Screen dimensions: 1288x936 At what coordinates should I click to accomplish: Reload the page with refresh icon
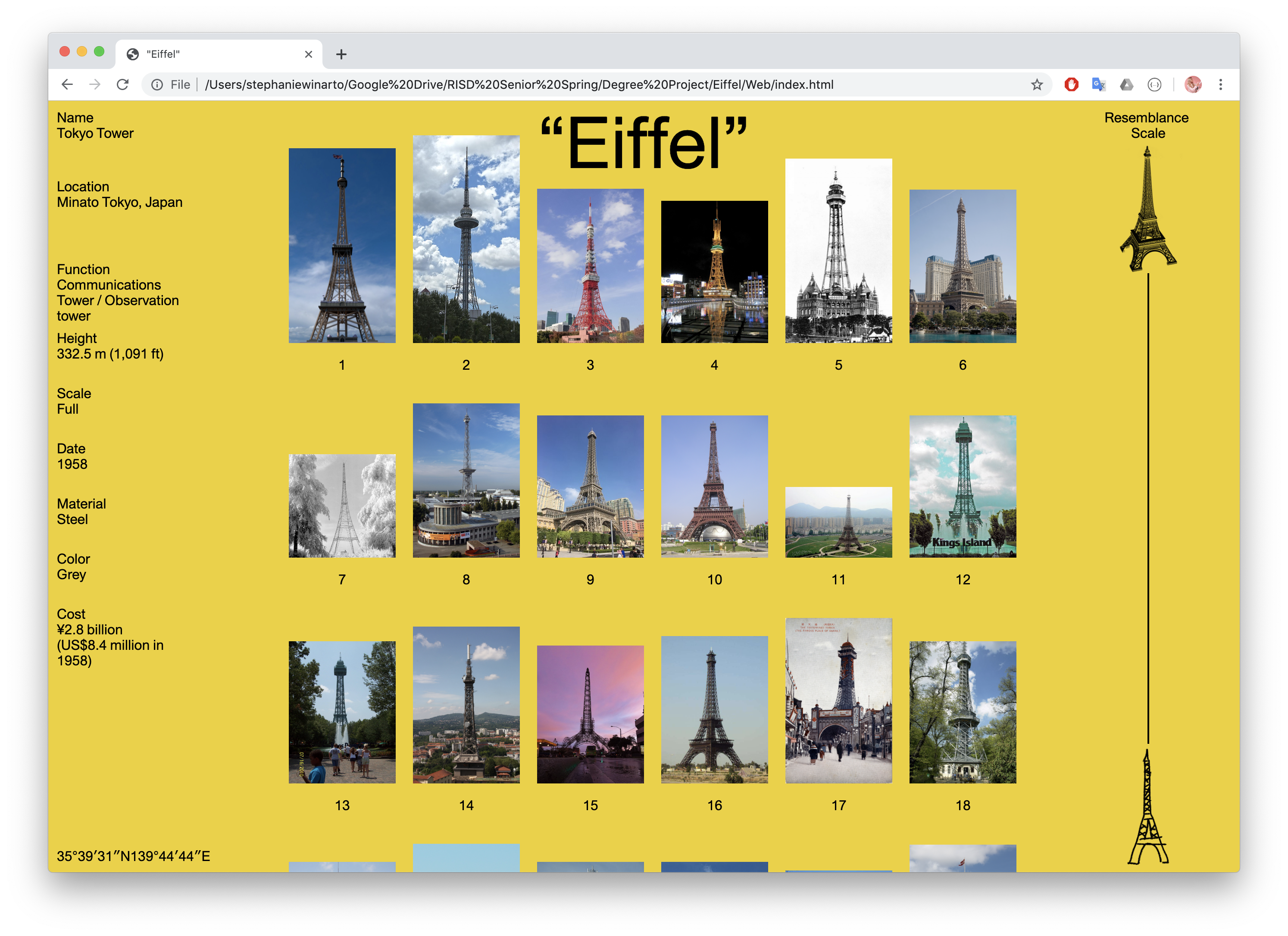[x=123, y=84]
